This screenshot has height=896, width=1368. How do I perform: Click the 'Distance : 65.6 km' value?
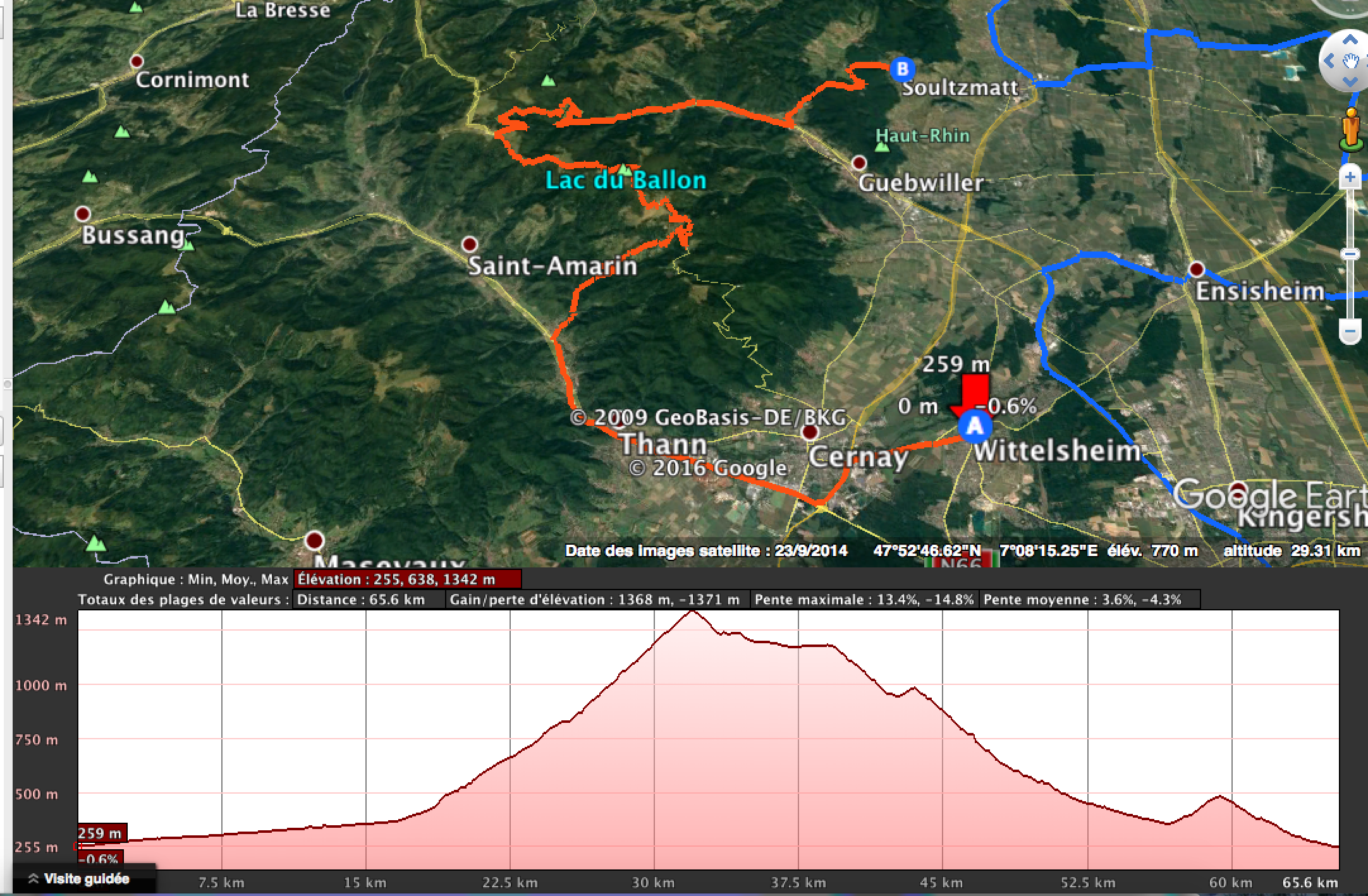click(369, 600)
